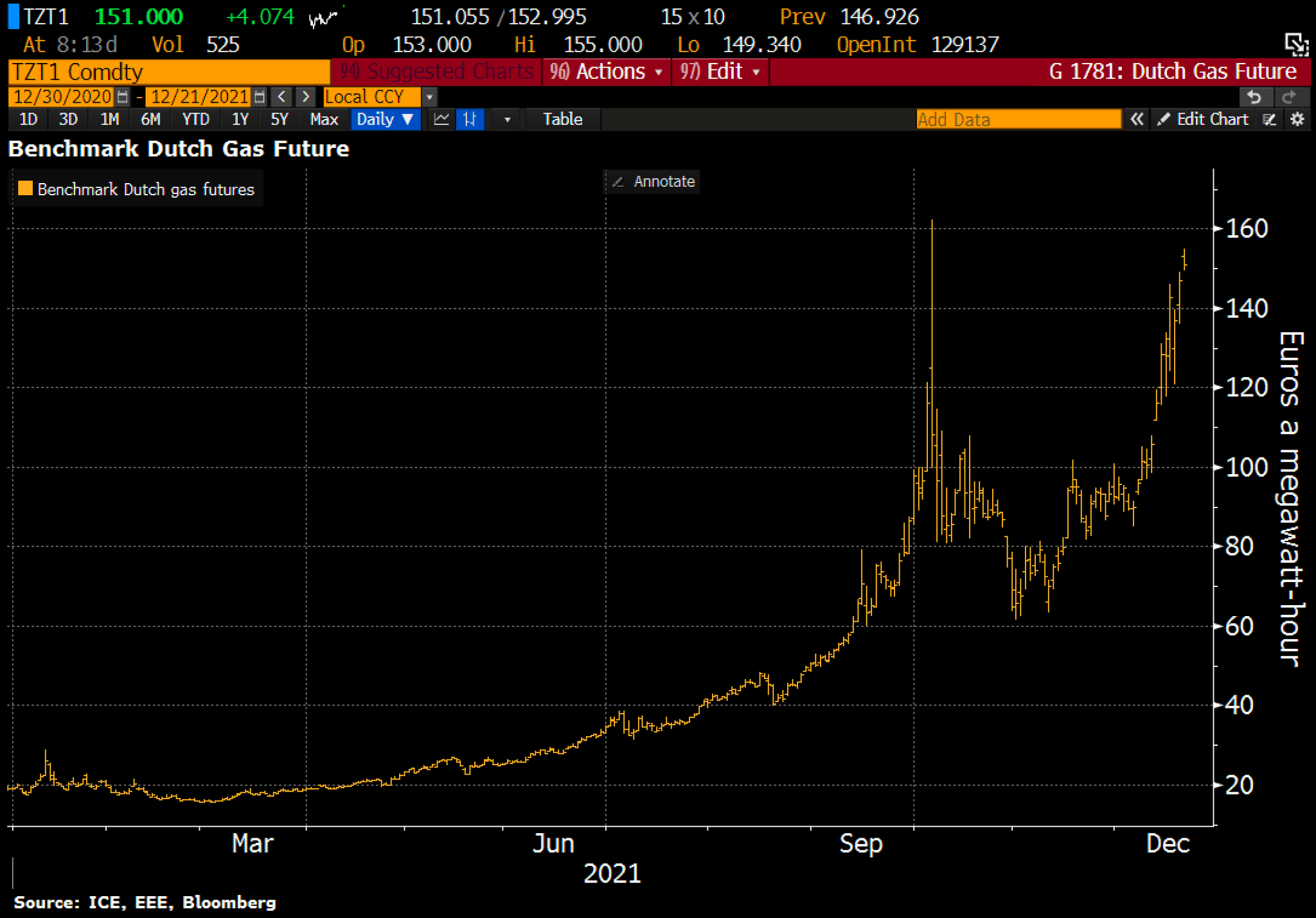Viewport: 1316px width, 918px height.
Task: Toggle the Annotate mode on chart
Action: [654, 182]
